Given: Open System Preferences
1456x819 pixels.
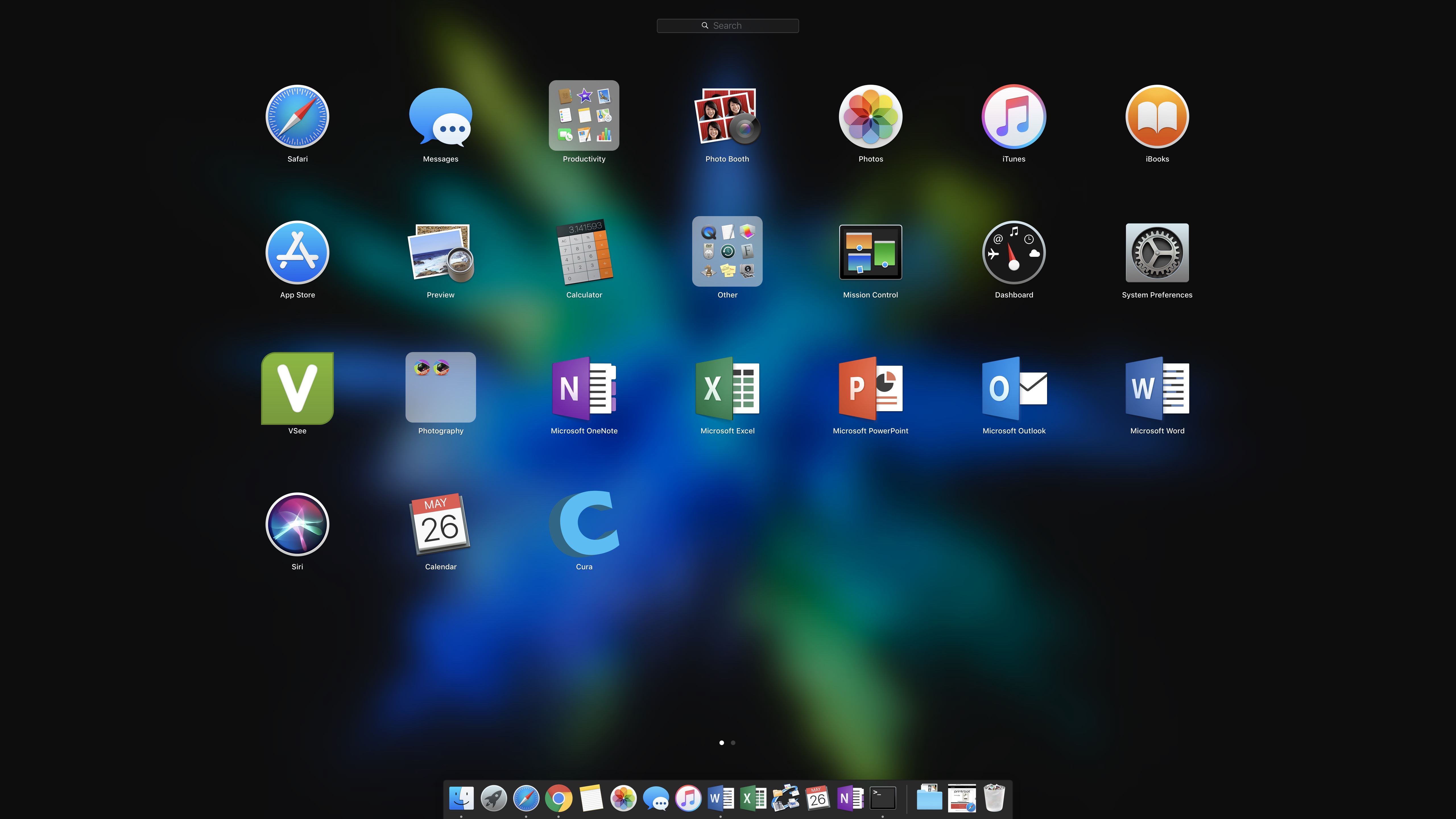Looking at the screenshot, I should pyautogui.click(x=1157, y=252).
